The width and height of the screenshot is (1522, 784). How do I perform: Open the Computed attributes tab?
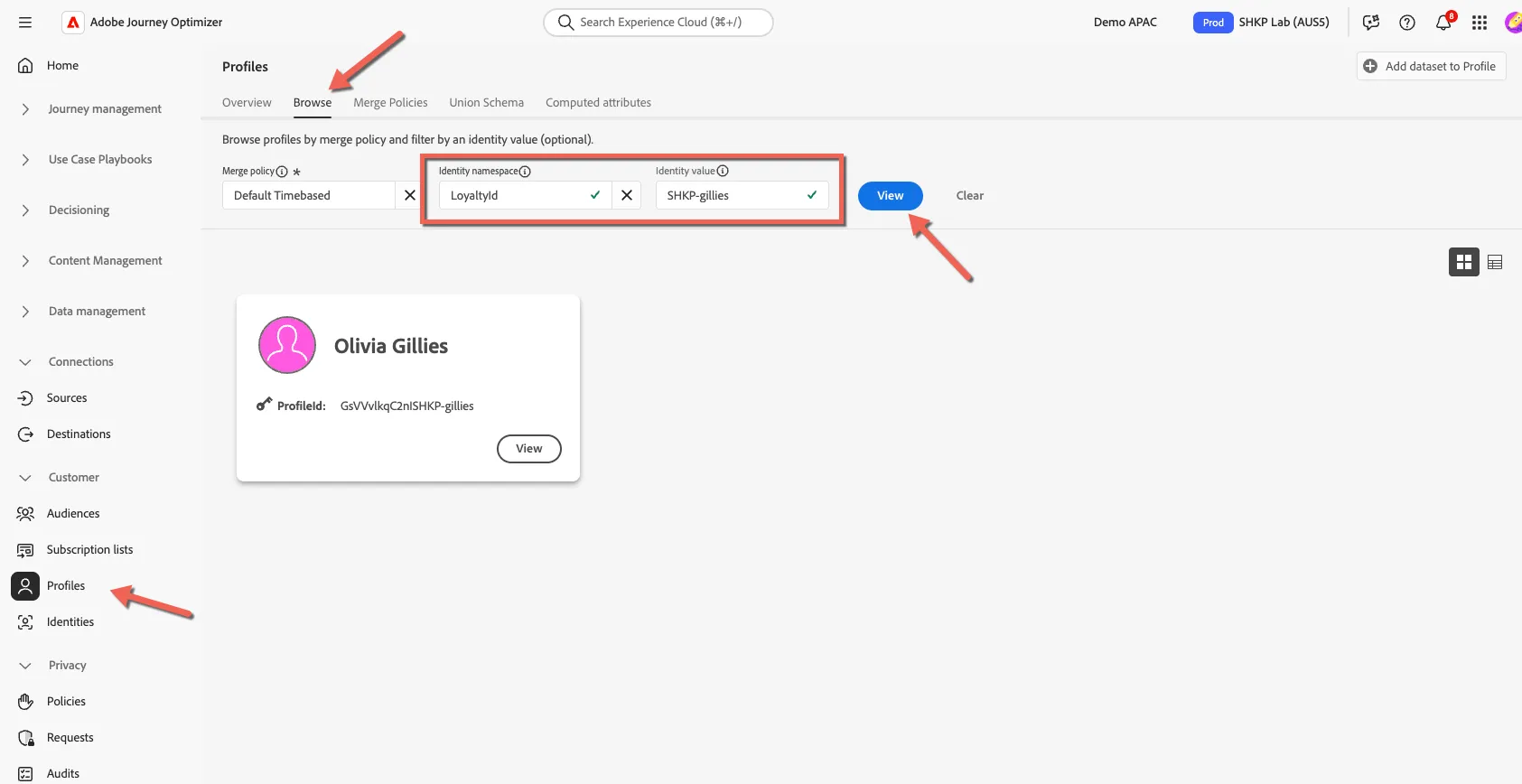pos(598,103)
